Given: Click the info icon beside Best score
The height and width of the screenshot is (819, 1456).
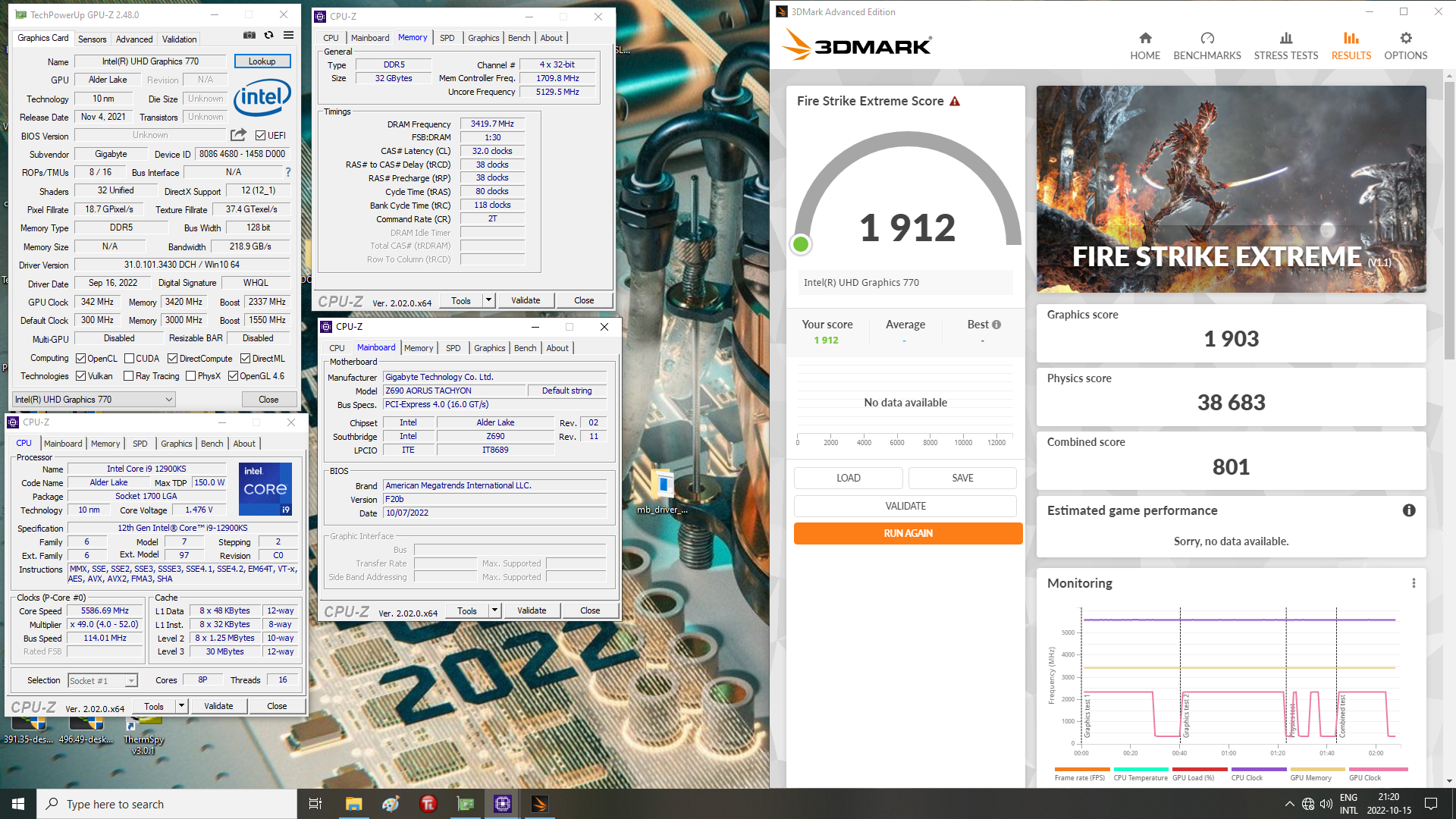Looking at the screenshot, I should pyautogui.click(x=996, y=325).
